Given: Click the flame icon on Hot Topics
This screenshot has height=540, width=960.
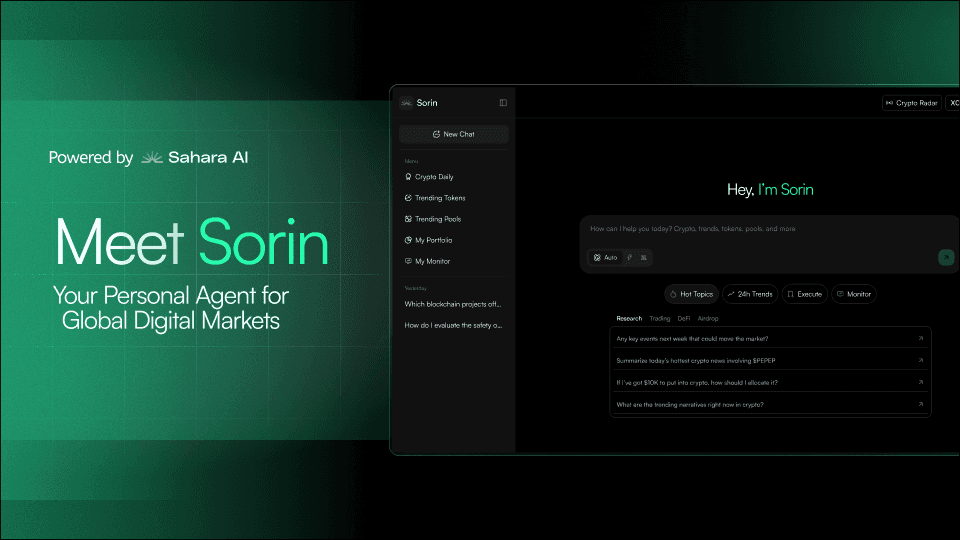Looking at the screenshot, I should point(673,294).
